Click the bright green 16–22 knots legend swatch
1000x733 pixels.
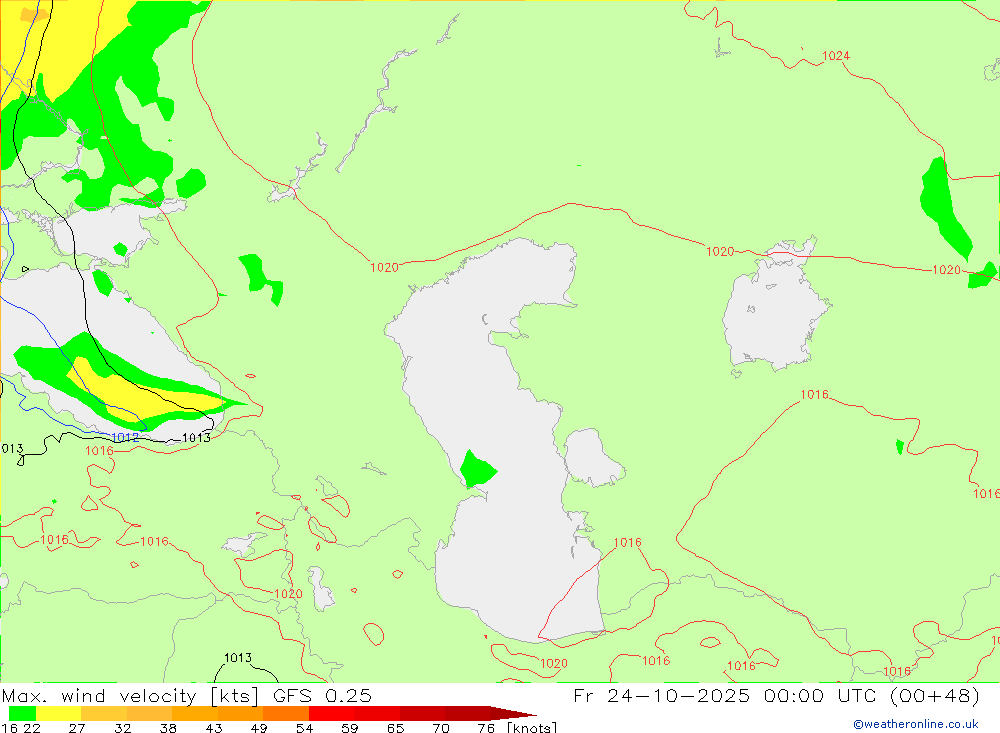coord(22,713)
